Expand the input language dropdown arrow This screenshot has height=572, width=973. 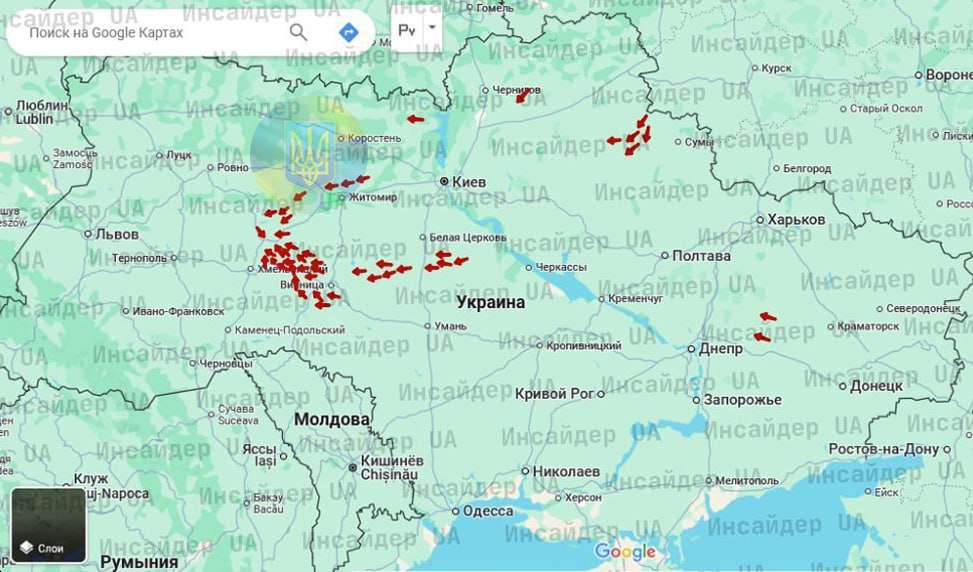(x=432, y=28)
